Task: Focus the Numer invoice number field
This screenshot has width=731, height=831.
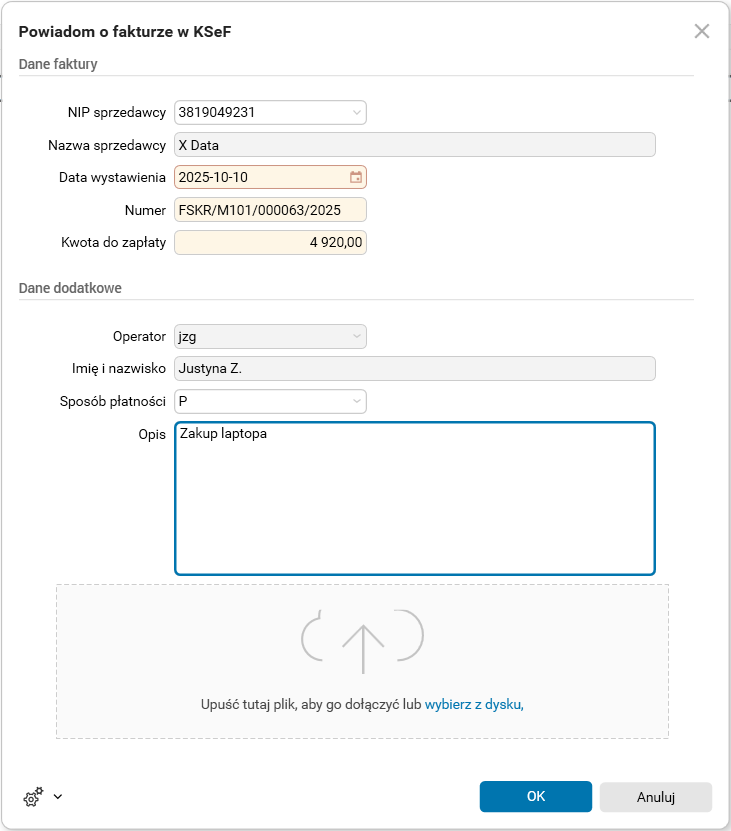Action: [270, 210]
